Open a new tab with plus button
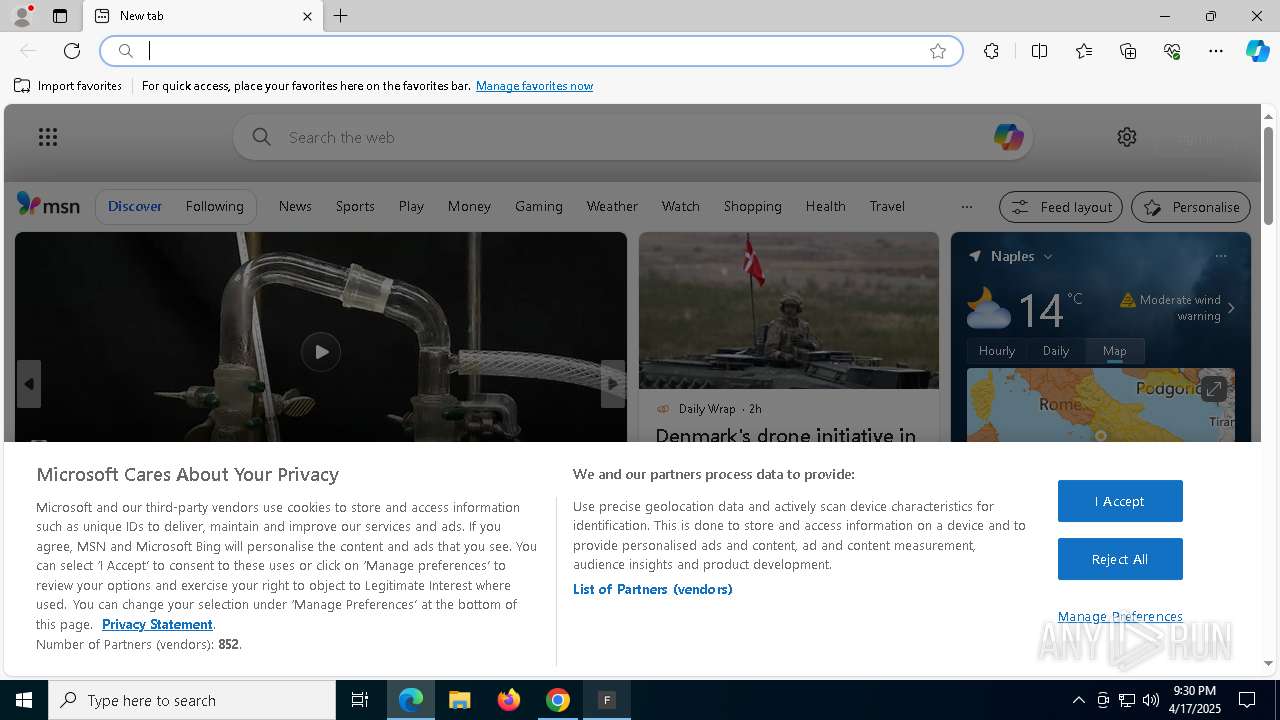This screenshot has height=720, width=1280. (341, 16)
